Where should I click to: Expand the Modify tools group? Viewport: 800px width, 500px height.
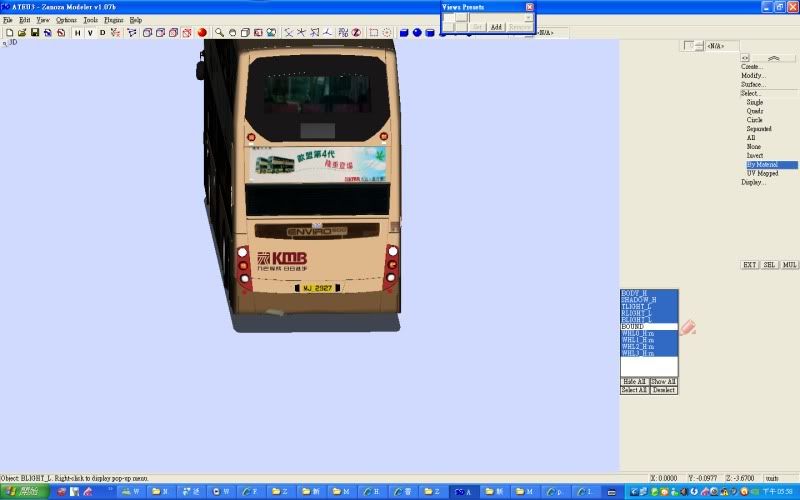pos(753,76)
